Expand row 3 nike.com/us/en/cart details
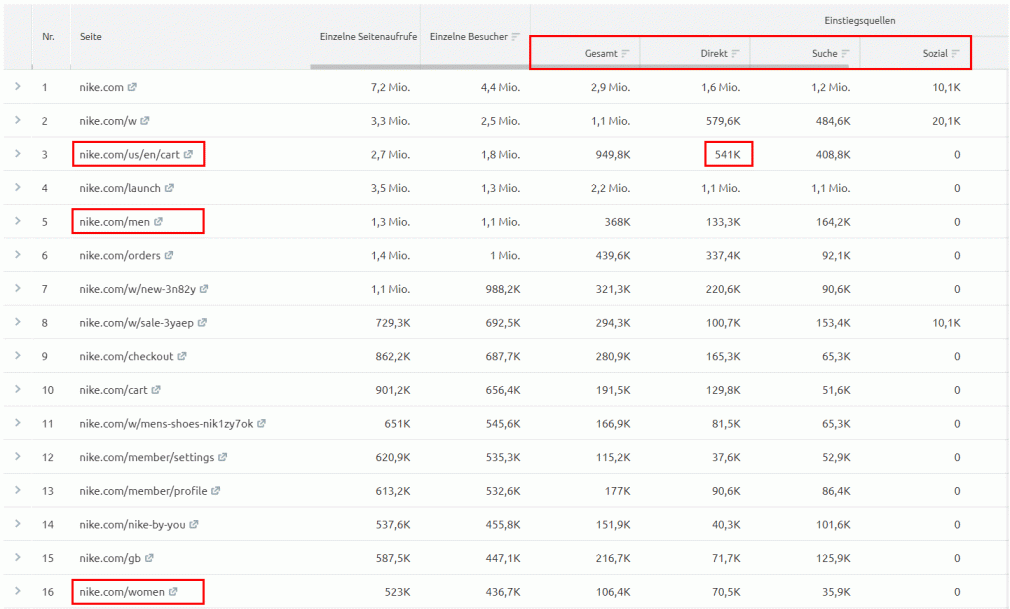The width and height of the screenshot is (1010, 609). 18,153
